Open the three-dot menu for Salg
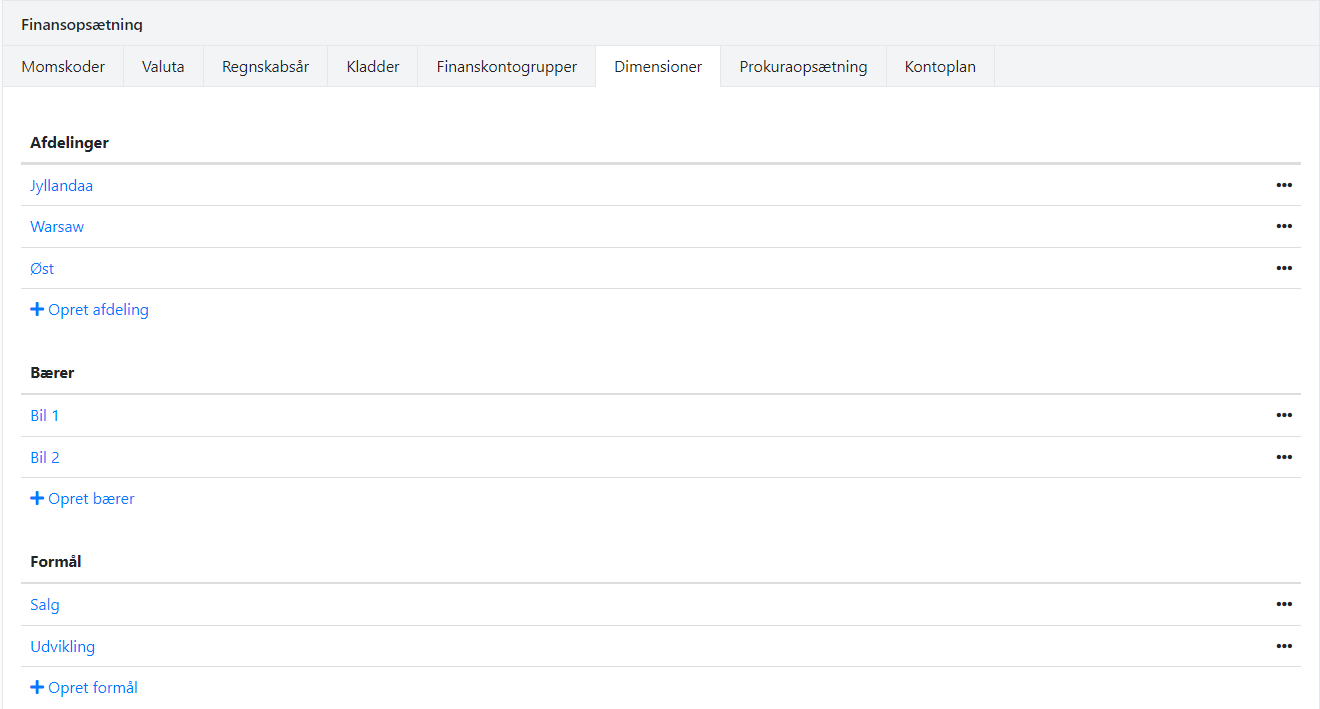Image resolution: width=1320 pixels, height=709 pixels. tap(1284, 604)
